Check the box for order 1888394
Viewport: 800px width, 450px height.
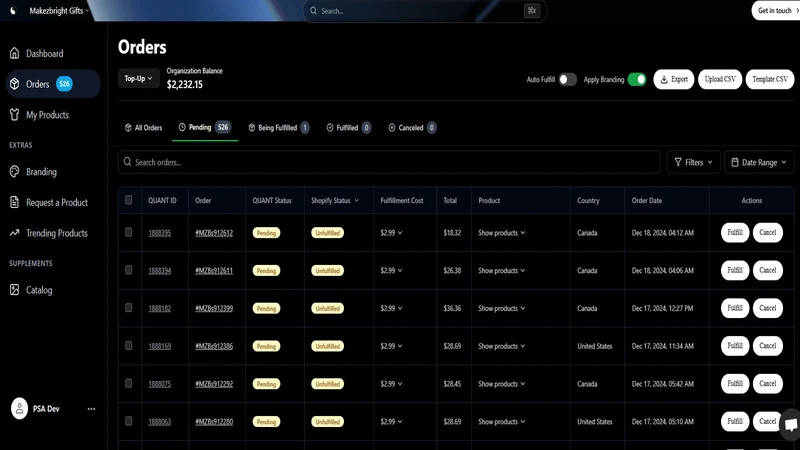(x=129, y=270)
